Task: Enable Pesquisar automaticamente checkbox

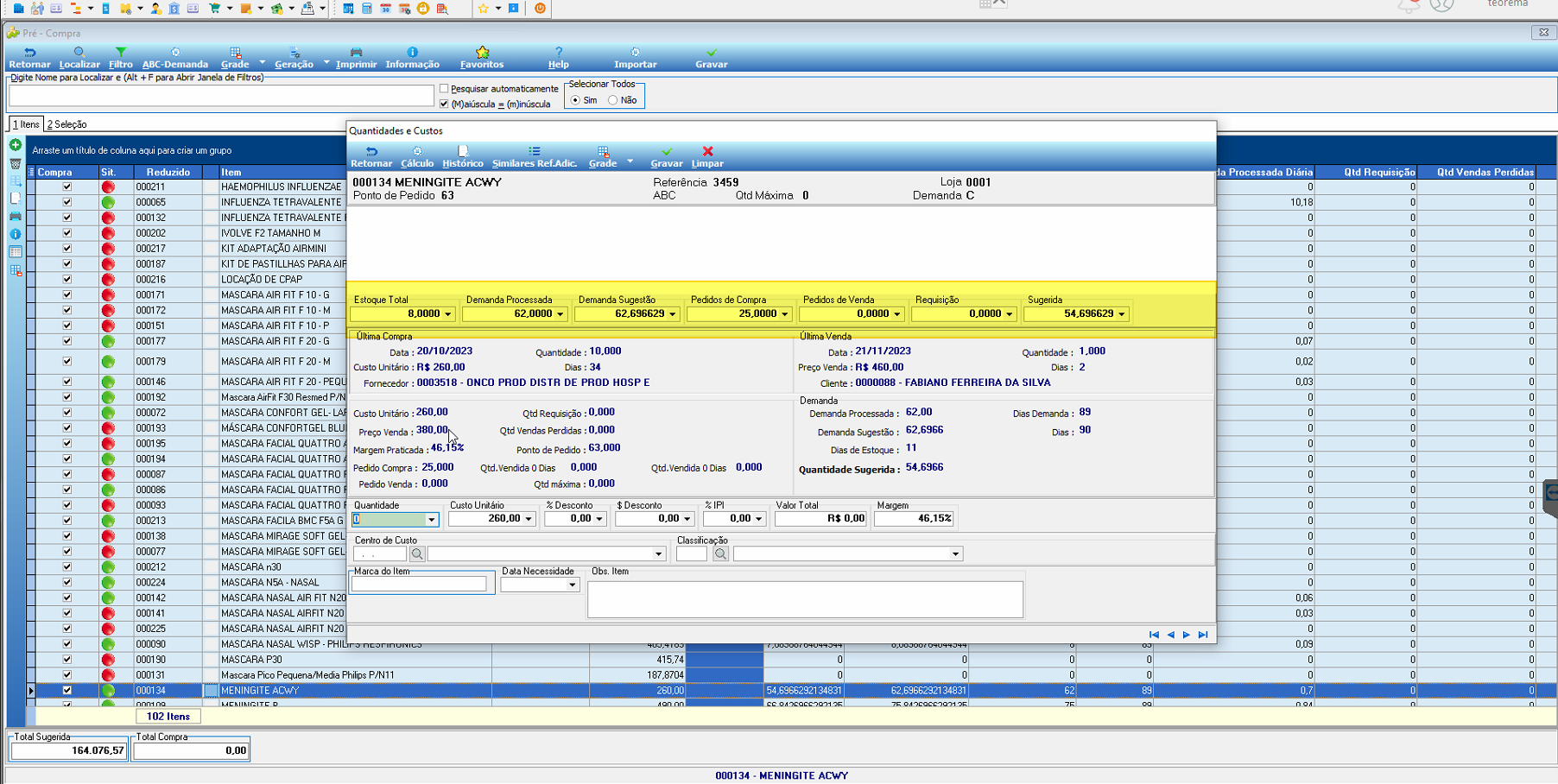Action: pyautogui.click(x=444, y=89)
